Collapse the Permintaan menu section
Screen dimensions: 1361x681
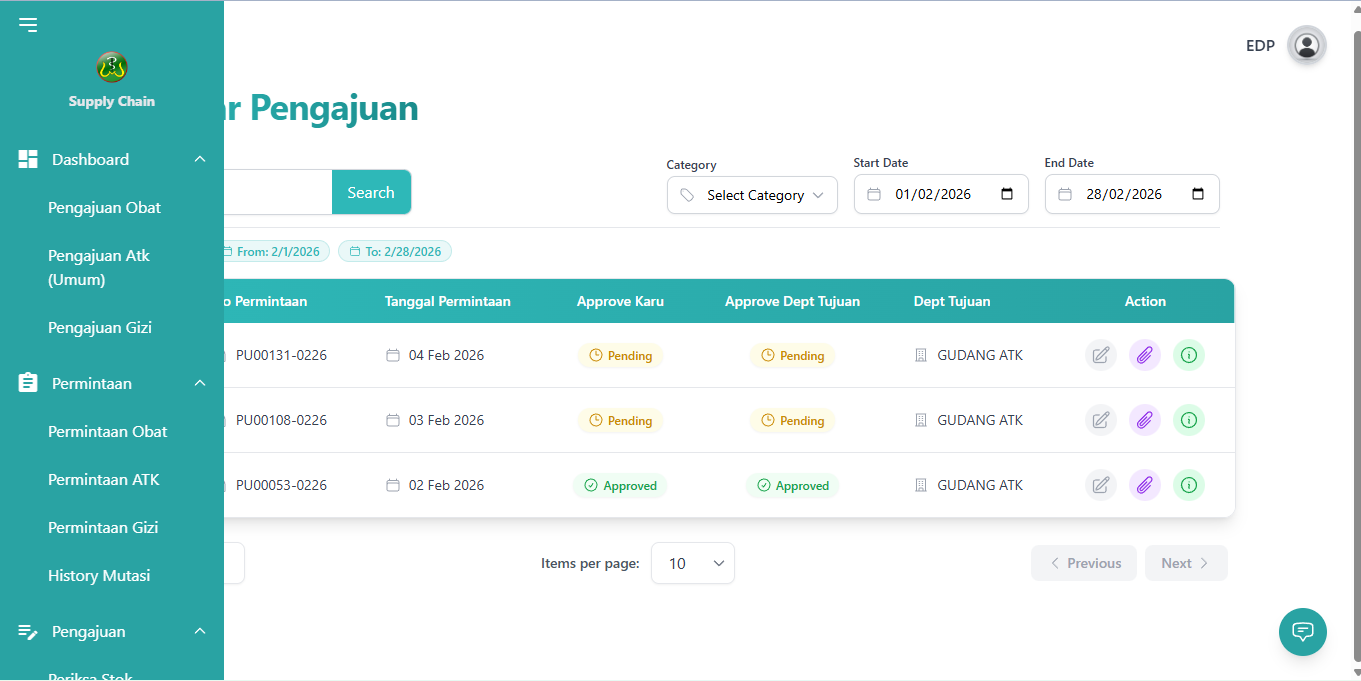click(200, 384)
